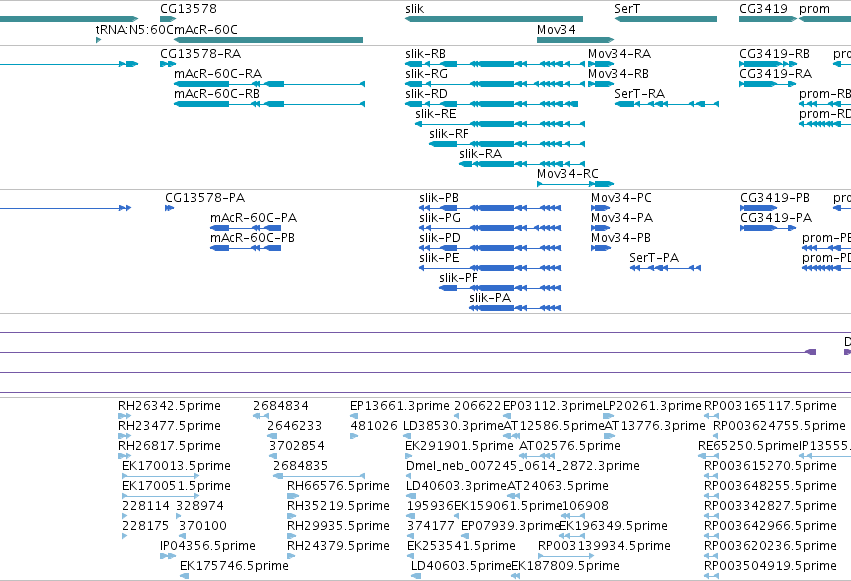Select the Mov34 gene bar
The width and height of the screenshot is (851, 581).
(575, 40)
